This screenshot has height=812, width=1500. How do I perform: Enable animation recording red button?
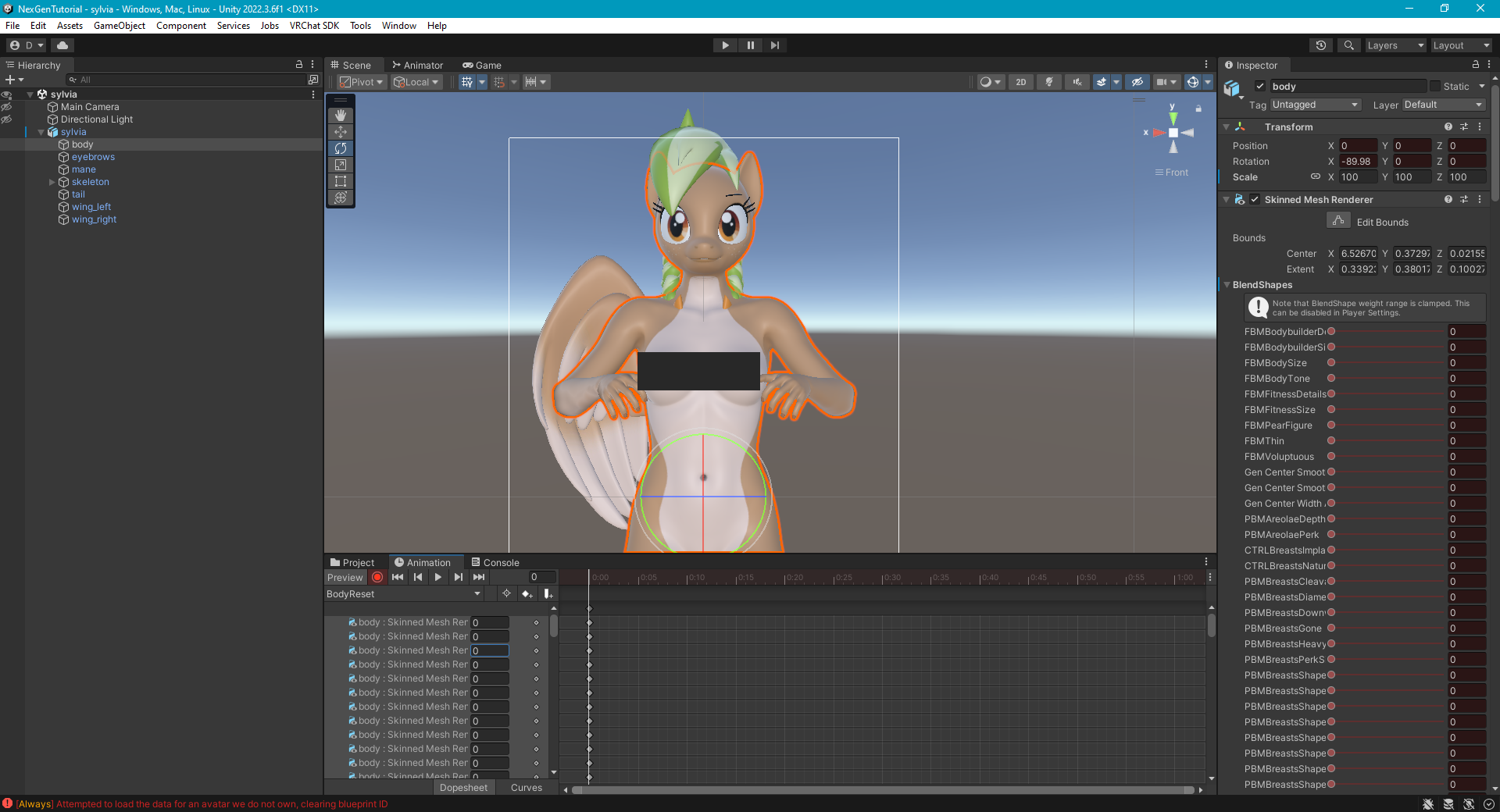(x=377, y=577)
